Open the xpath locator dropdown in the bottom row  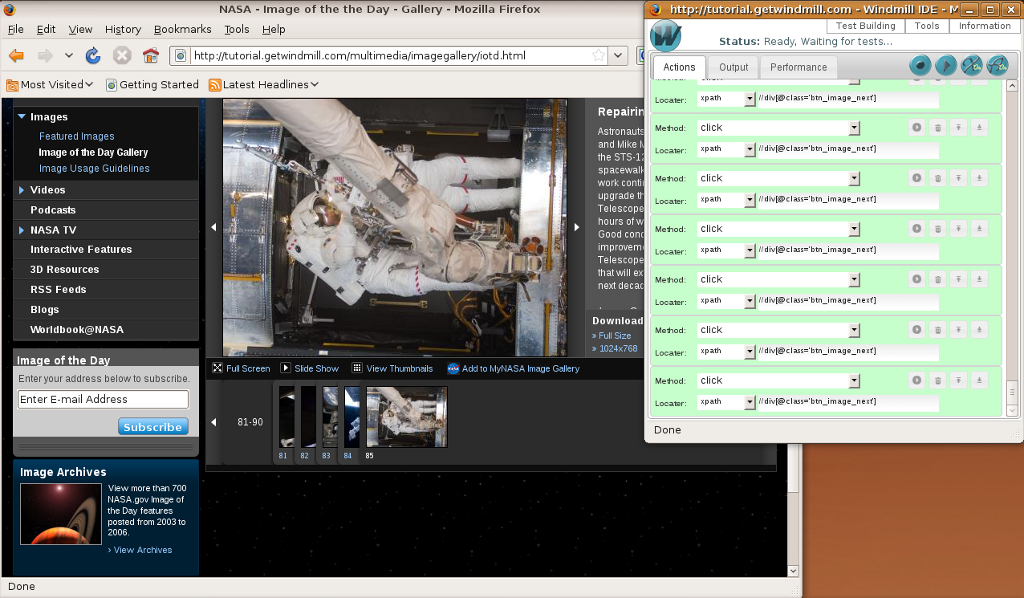pyautogui.click(x=750, y=402)
